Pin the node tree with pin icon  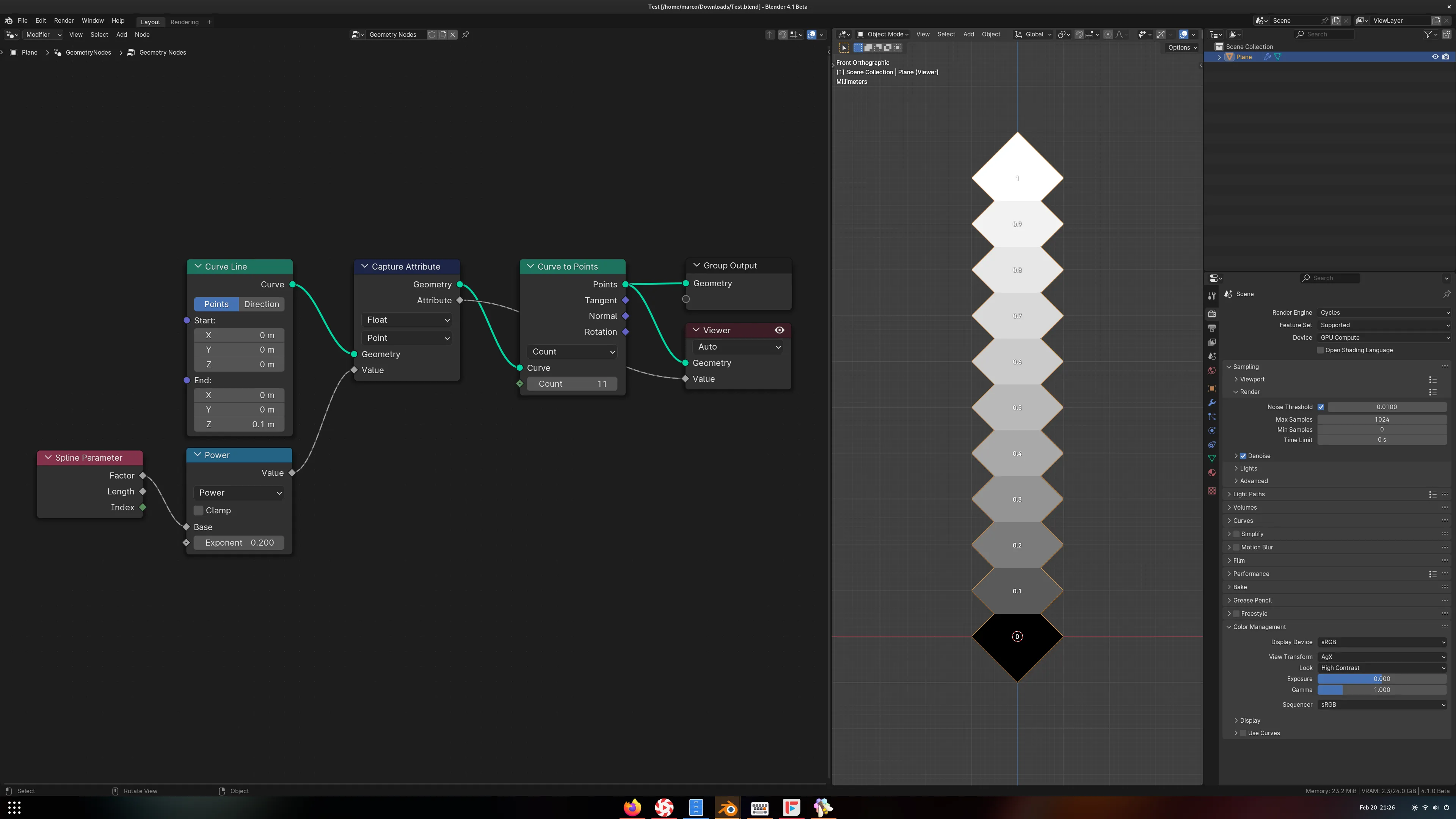tap(466, 35)
